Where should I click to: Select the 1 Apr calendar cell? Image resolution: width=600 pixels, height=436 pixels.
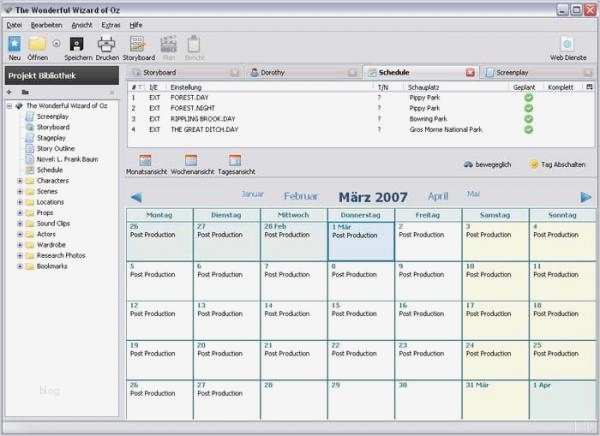(562, 400)
